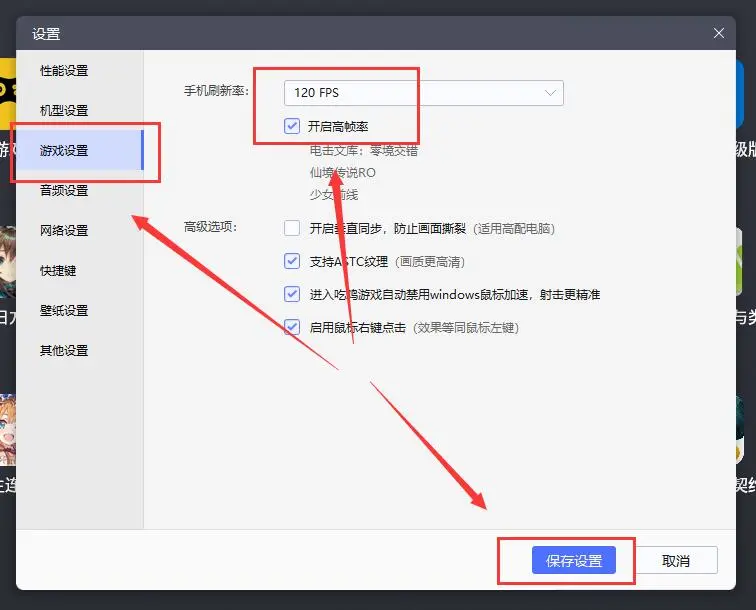Viewport: 756px width, 610px height.
Task: Toggle 进入吃鸡游戏自动禁用windows鼠标加速 checkbox
Action: 292,294
